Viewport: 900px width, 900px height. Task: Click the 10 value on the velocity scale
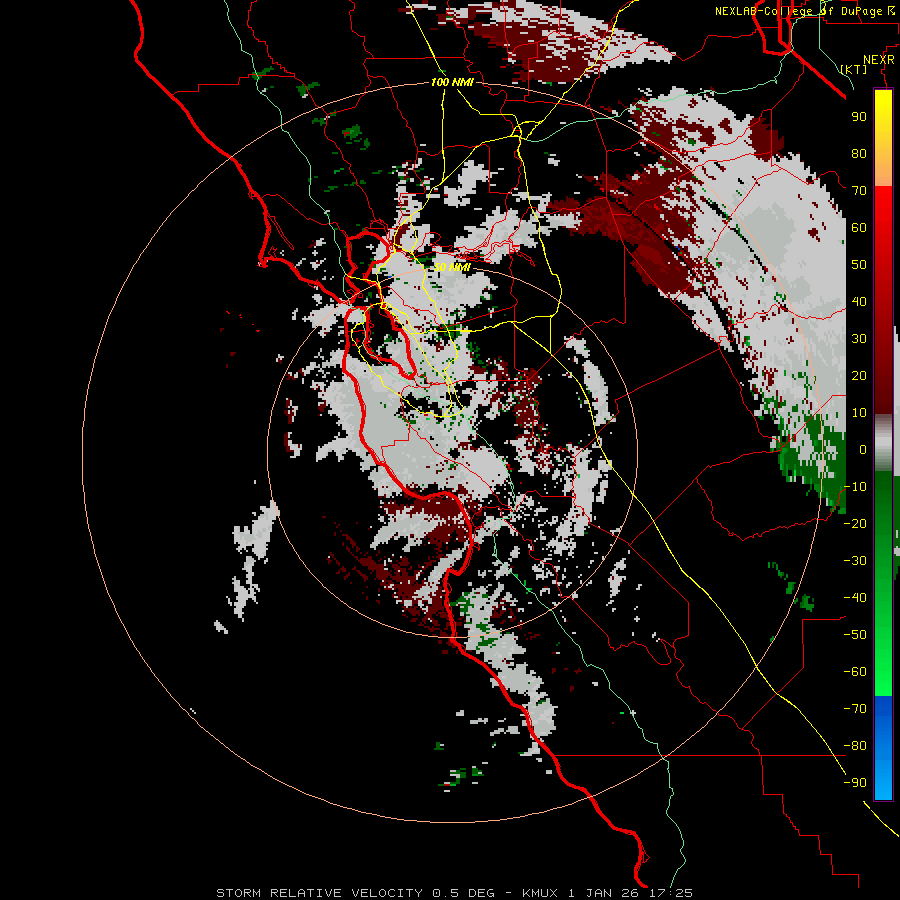click(859, 413)
